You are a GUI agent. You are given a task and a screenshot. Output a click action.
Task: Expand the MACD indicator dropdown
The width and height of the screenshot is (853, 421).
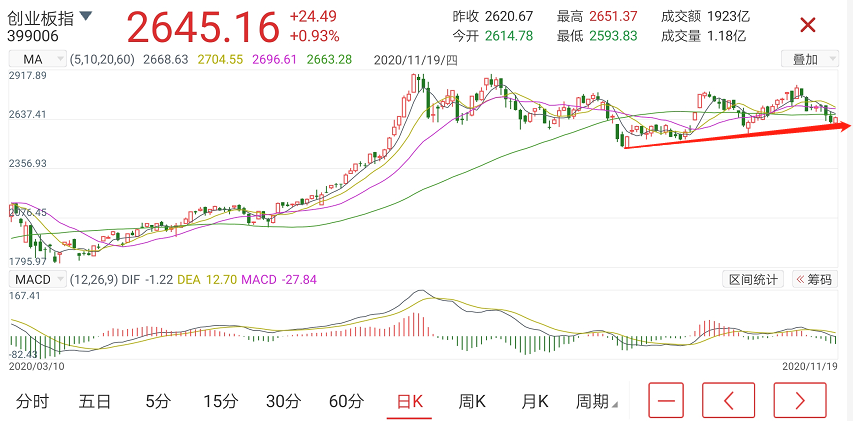[x=37, y=280]
